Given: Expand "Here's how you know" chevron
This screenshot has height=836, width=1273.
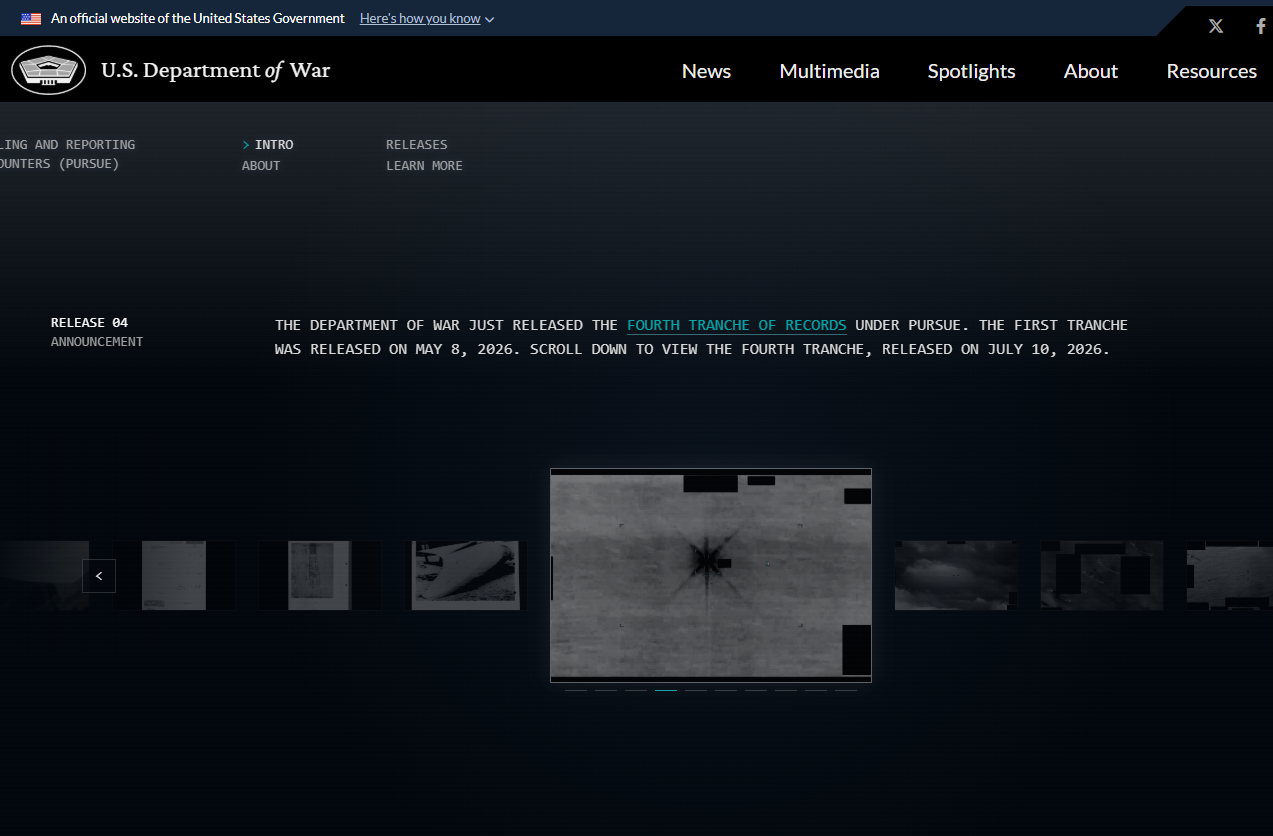Looking at the screenshot, I should [x=489, y=20].
